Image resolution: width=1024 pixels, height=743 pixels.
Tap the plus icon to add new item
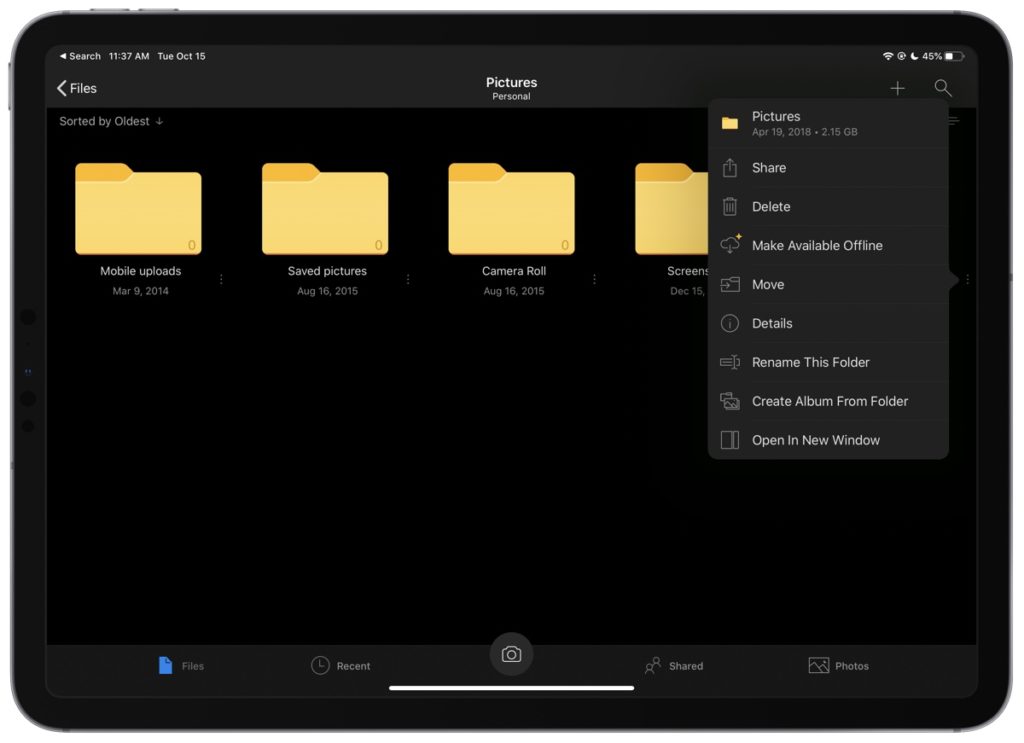coord(897,88)
